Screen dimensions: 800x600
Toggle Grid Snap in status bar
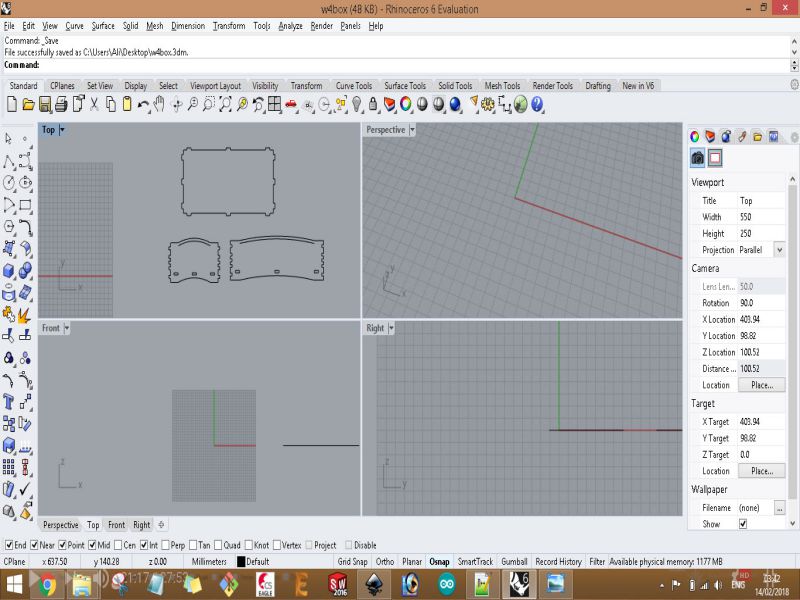coord(353,562)
